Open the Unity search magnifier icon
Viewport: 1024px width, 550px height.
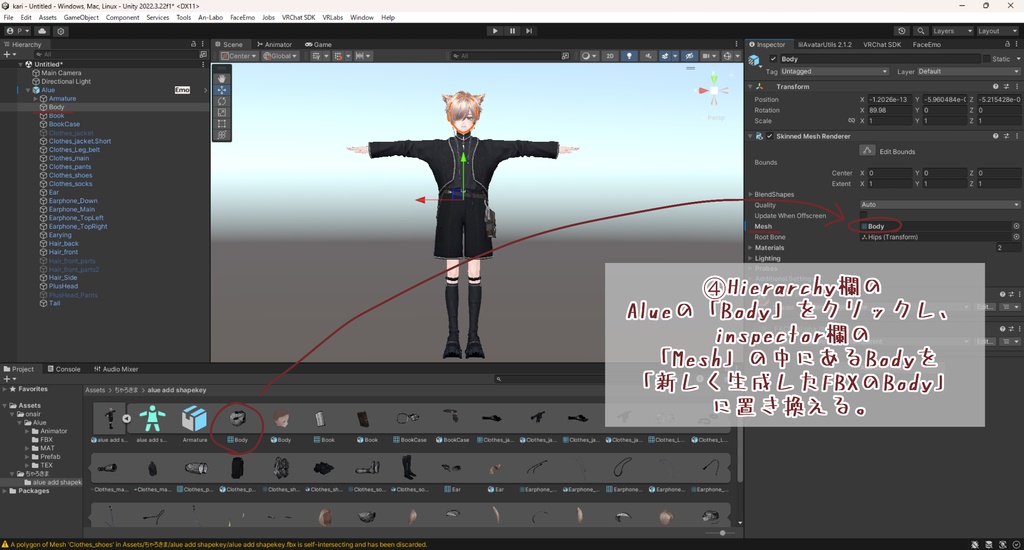[x=921, y=31]
